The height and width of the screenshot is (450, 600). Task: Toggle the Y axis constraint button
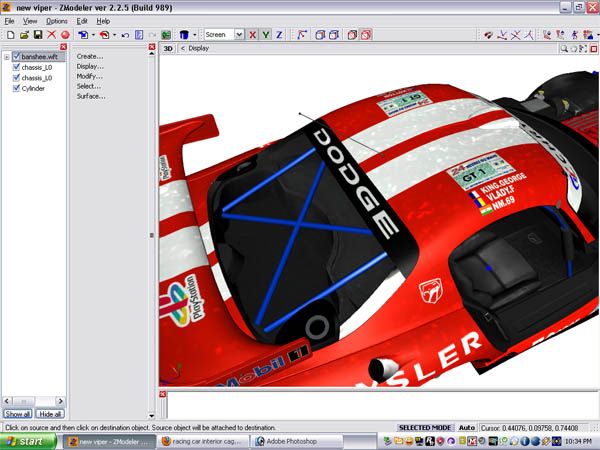[266, 34]
